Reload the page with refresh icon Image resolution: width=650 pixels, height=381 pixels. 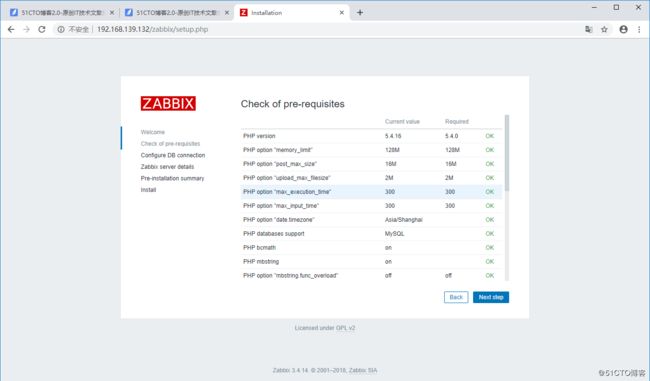click(42, 29)
